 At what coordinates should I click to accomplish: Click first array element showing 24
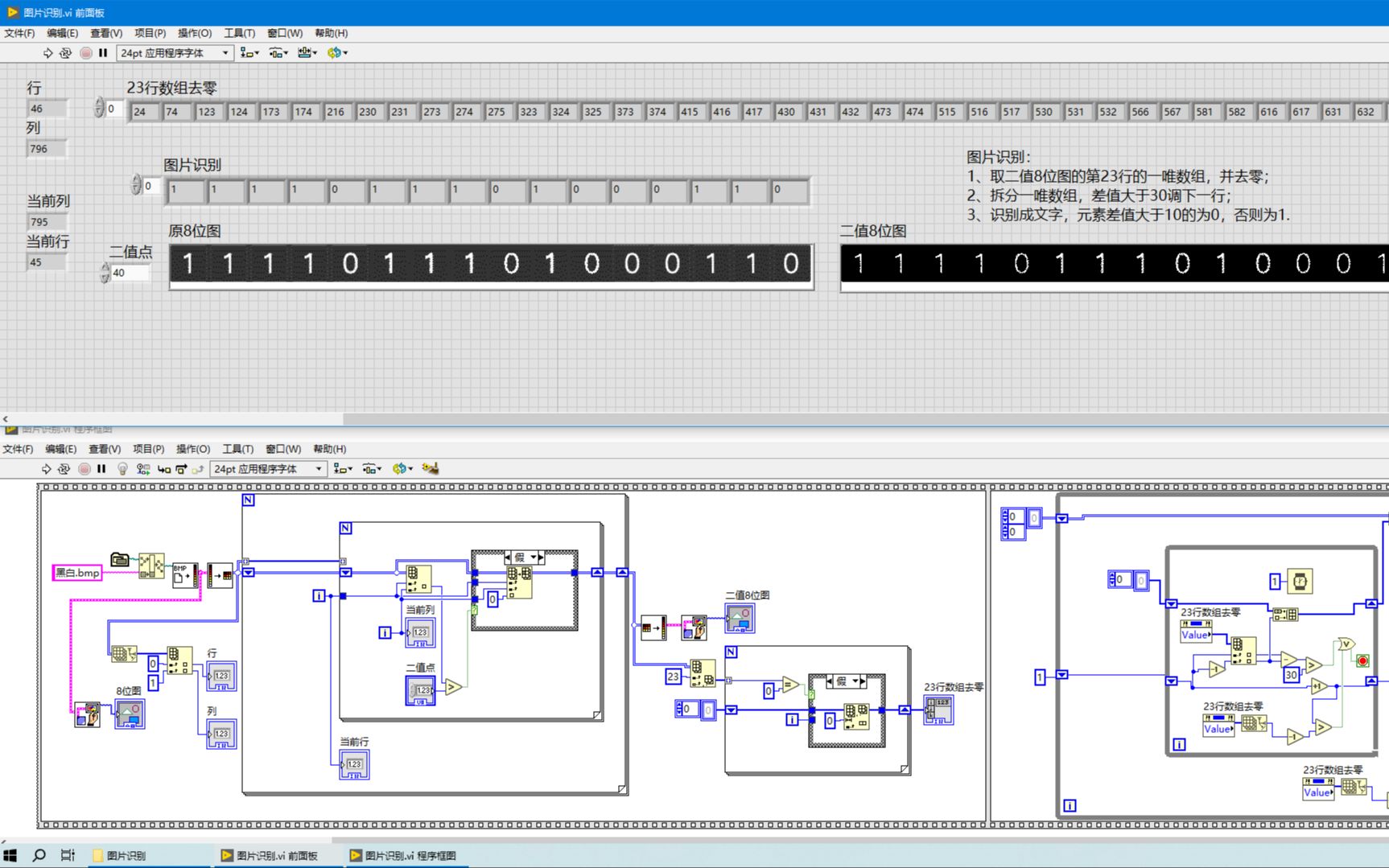[x=145, y=112]
